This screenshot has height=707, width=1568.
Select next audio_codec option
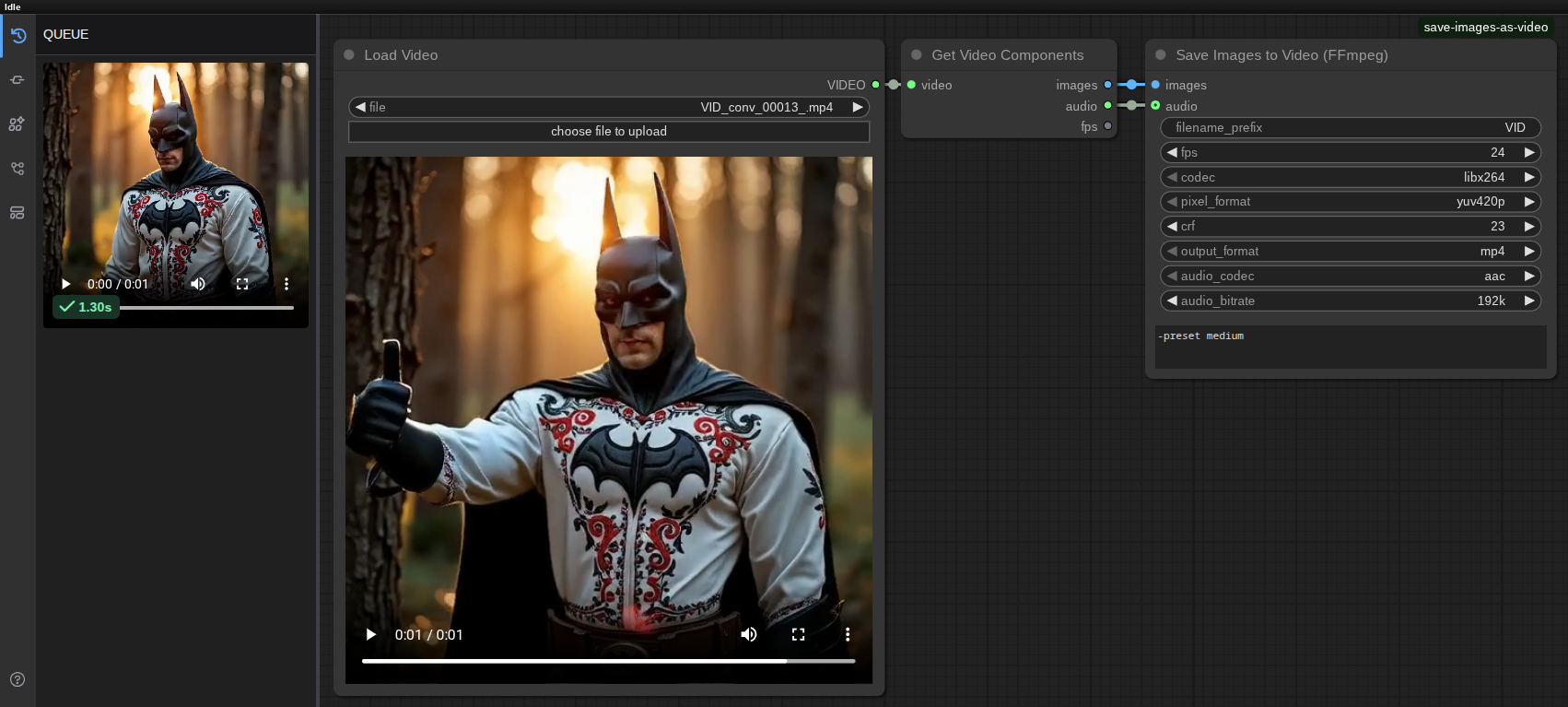(x=1529, y=276)
